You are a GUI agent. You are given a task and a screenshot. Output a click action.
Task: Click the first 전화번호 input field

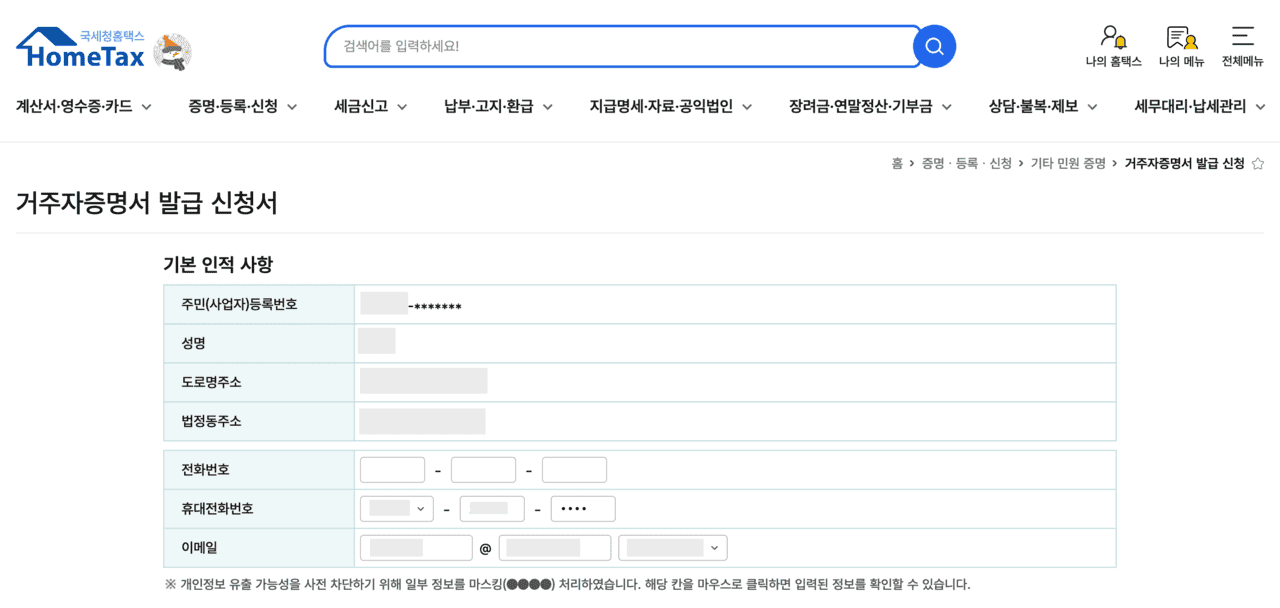point(392,469)
